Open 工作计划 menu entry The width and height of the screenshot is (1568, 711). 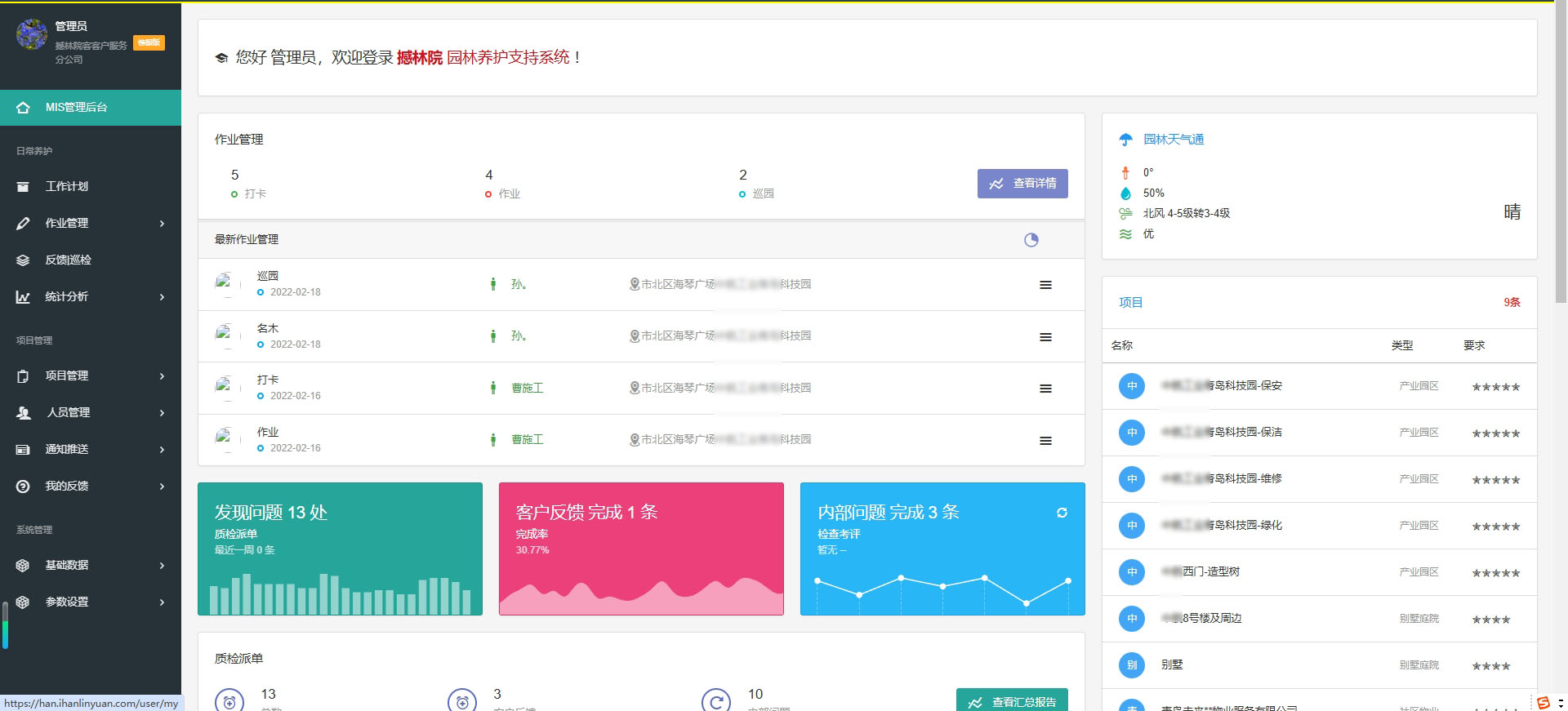[x=91, y=187]
